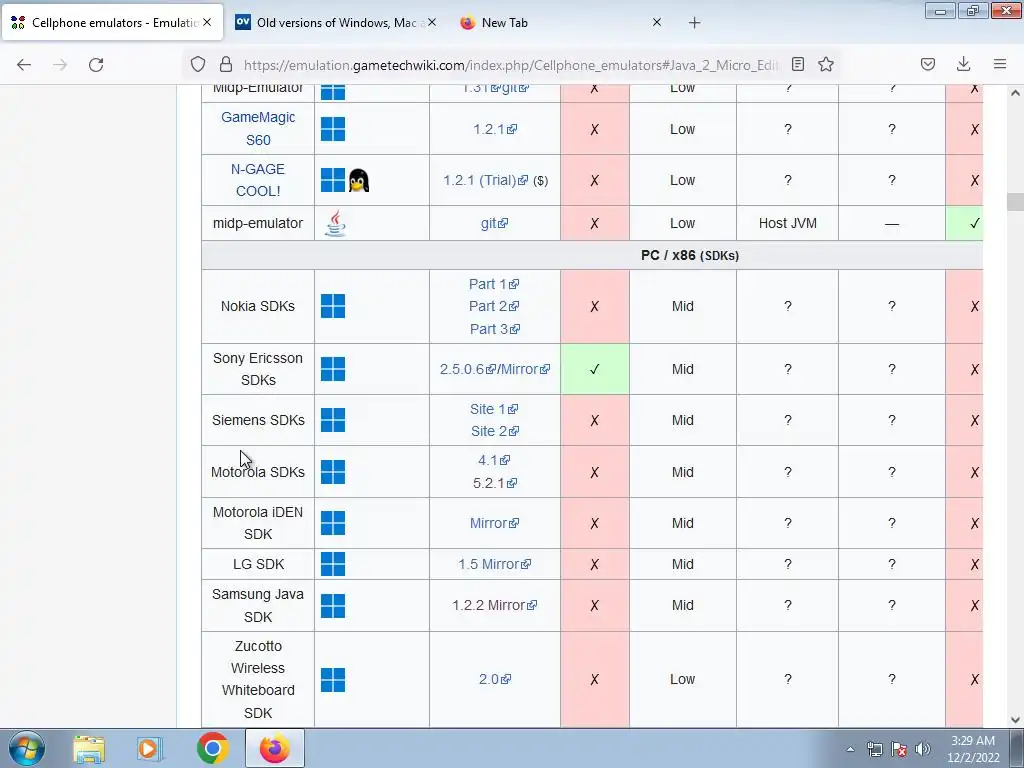The height and width of the screenshot is (768, 1024).
Task: Open the Downloads panel
Action: (963, 64)
